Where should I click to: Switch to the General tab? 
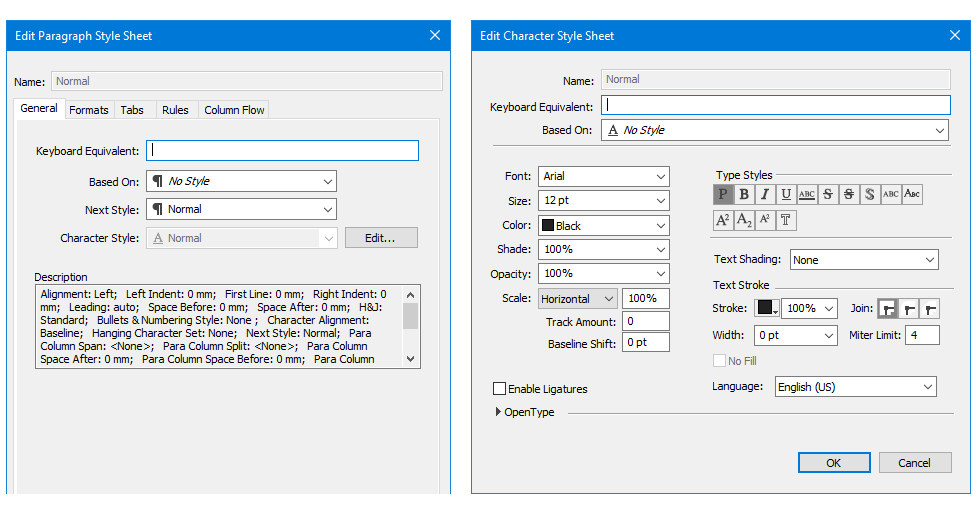[x=39, y=108]
